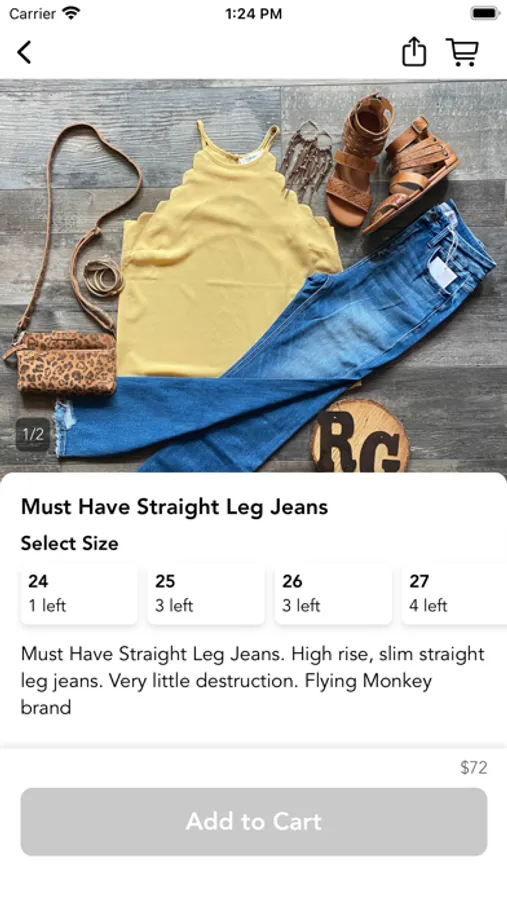Tap the 1:24 PM clock
This screenshot has height=900, width=507.
pos(253,13)
